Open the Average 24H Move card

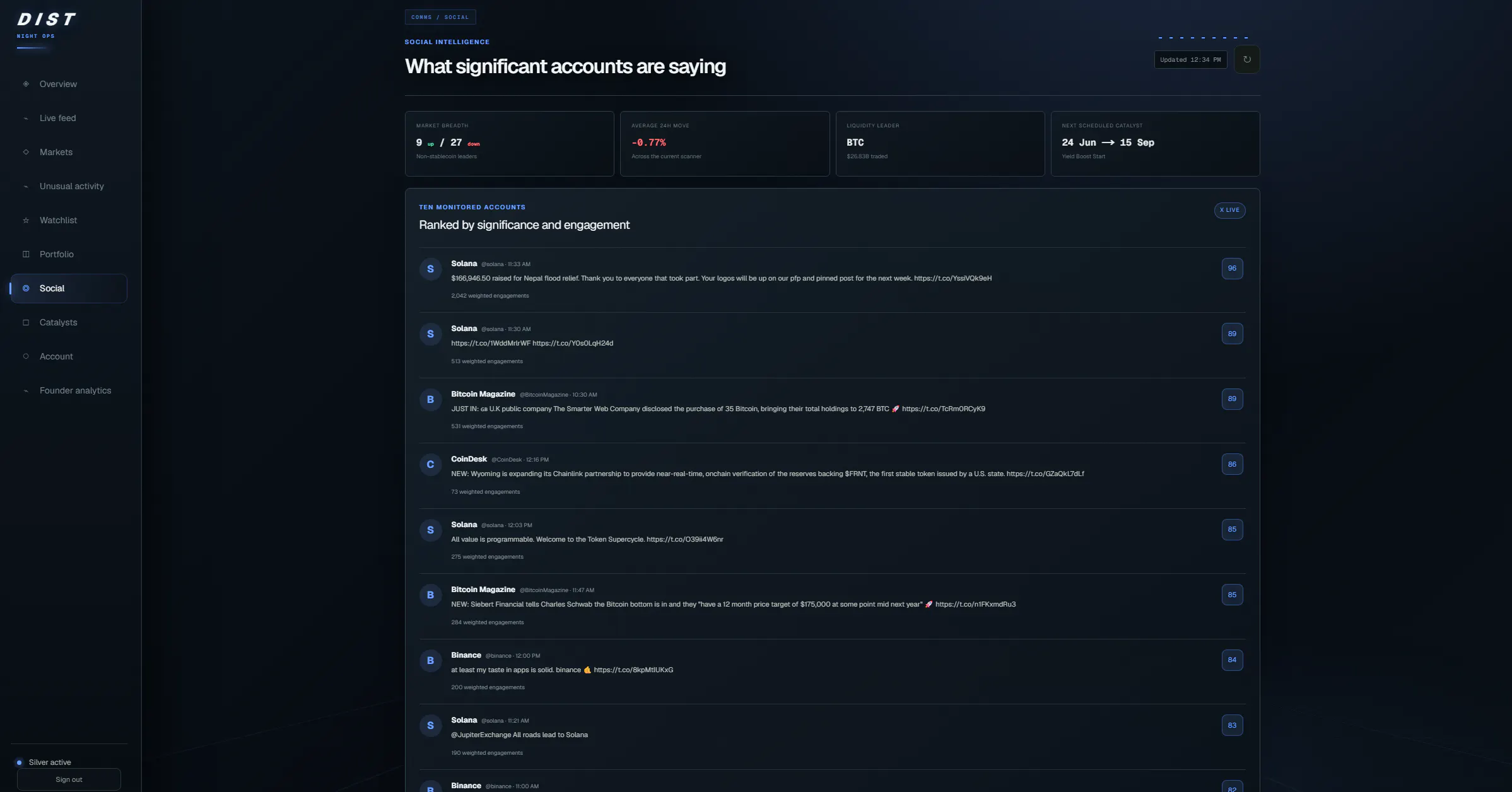(725, 144)
